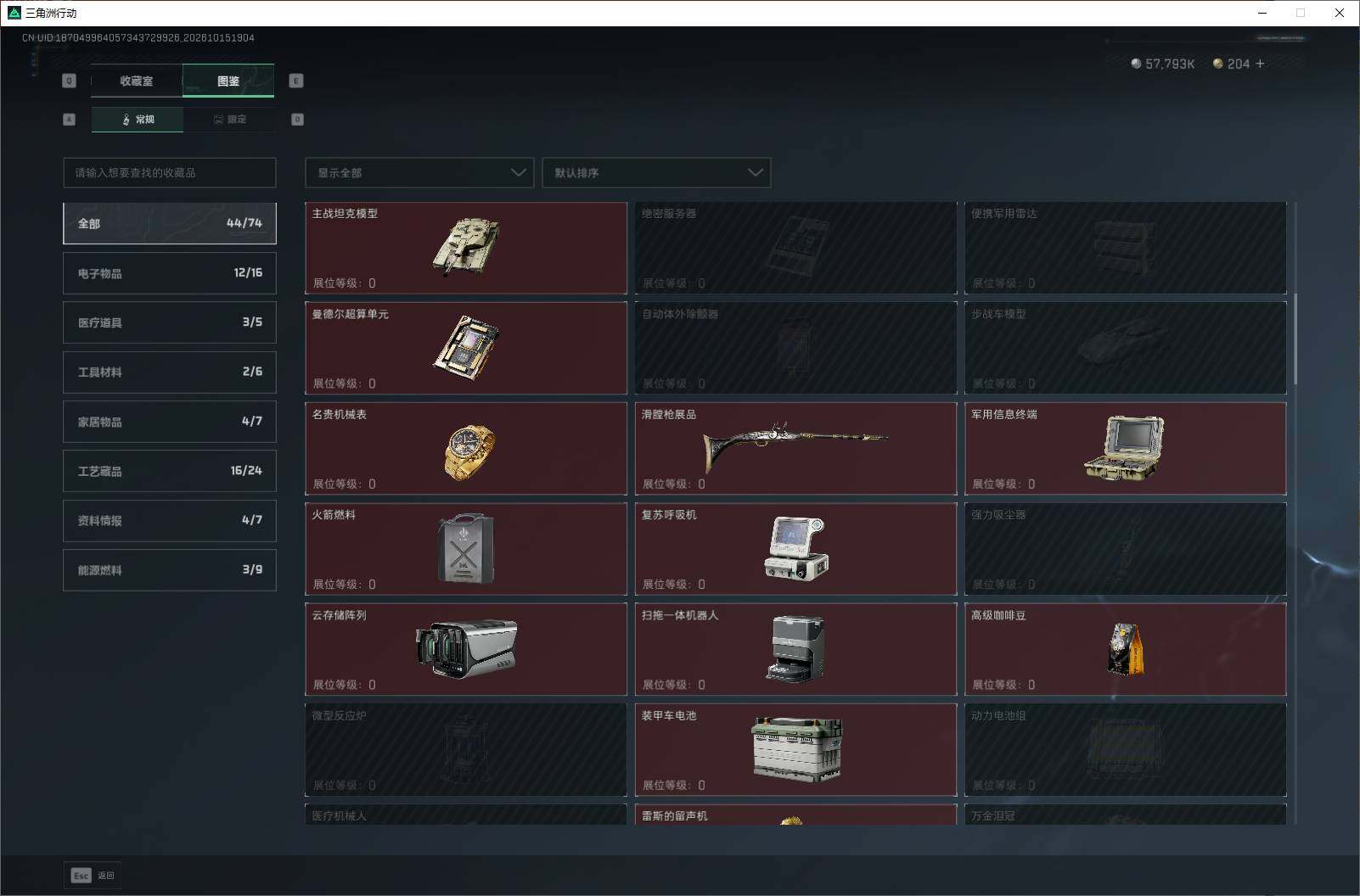Filter by 家居物品 category
The height and width of the screenshot is (896, 1360).
170,422
